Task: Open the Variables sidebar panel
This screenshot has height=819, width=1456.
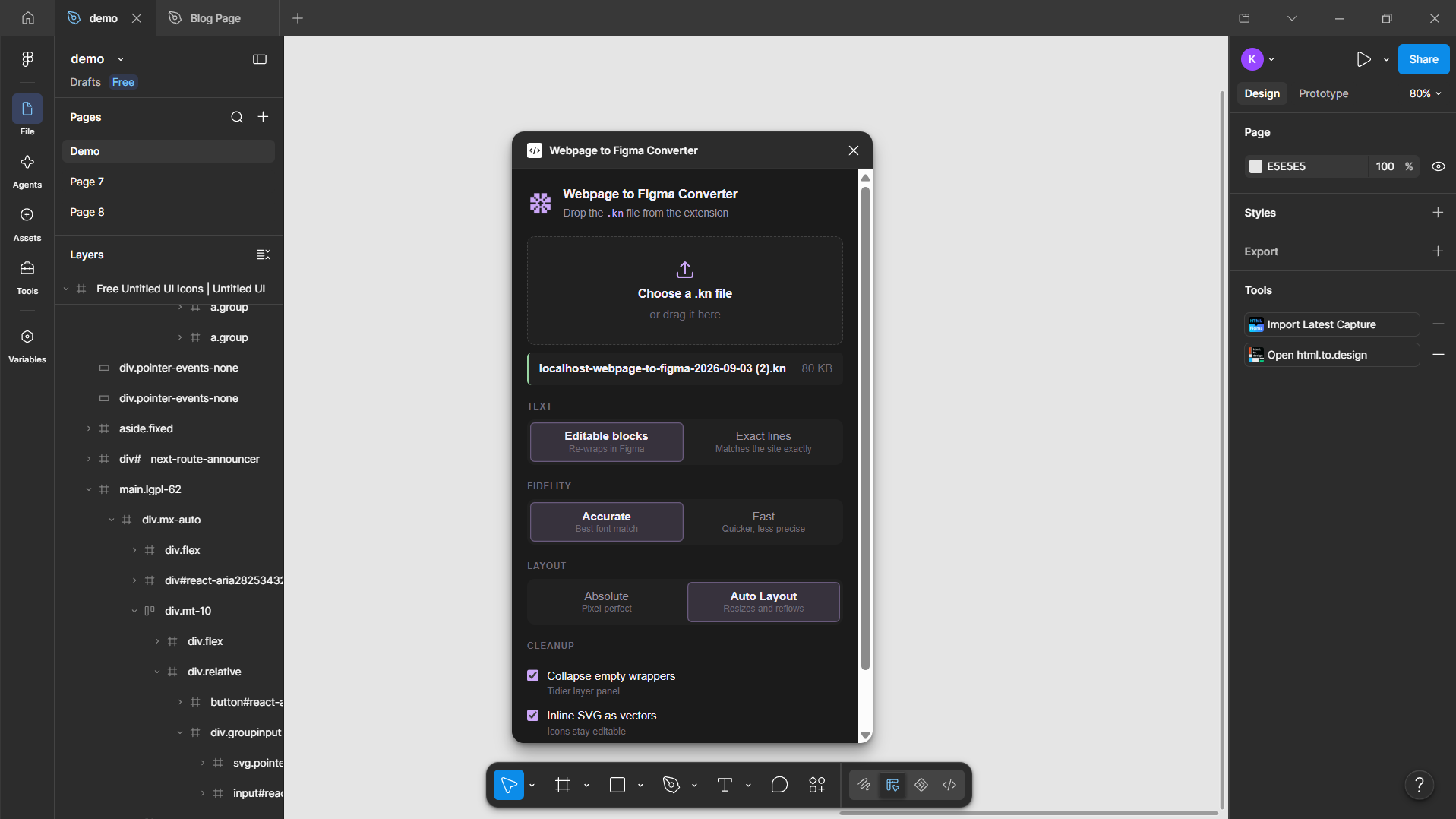Action: 27,344
